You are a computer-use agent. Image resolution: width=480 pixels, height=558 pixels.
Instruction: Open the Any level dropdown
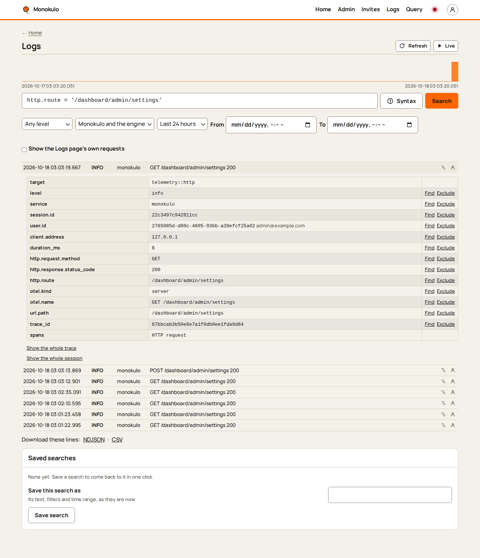pos(47,124)
